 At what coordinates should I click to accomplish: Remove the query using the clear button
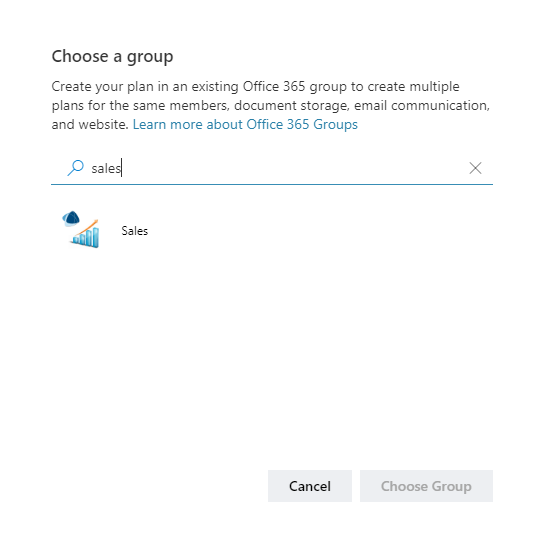(x=475, y=168)
